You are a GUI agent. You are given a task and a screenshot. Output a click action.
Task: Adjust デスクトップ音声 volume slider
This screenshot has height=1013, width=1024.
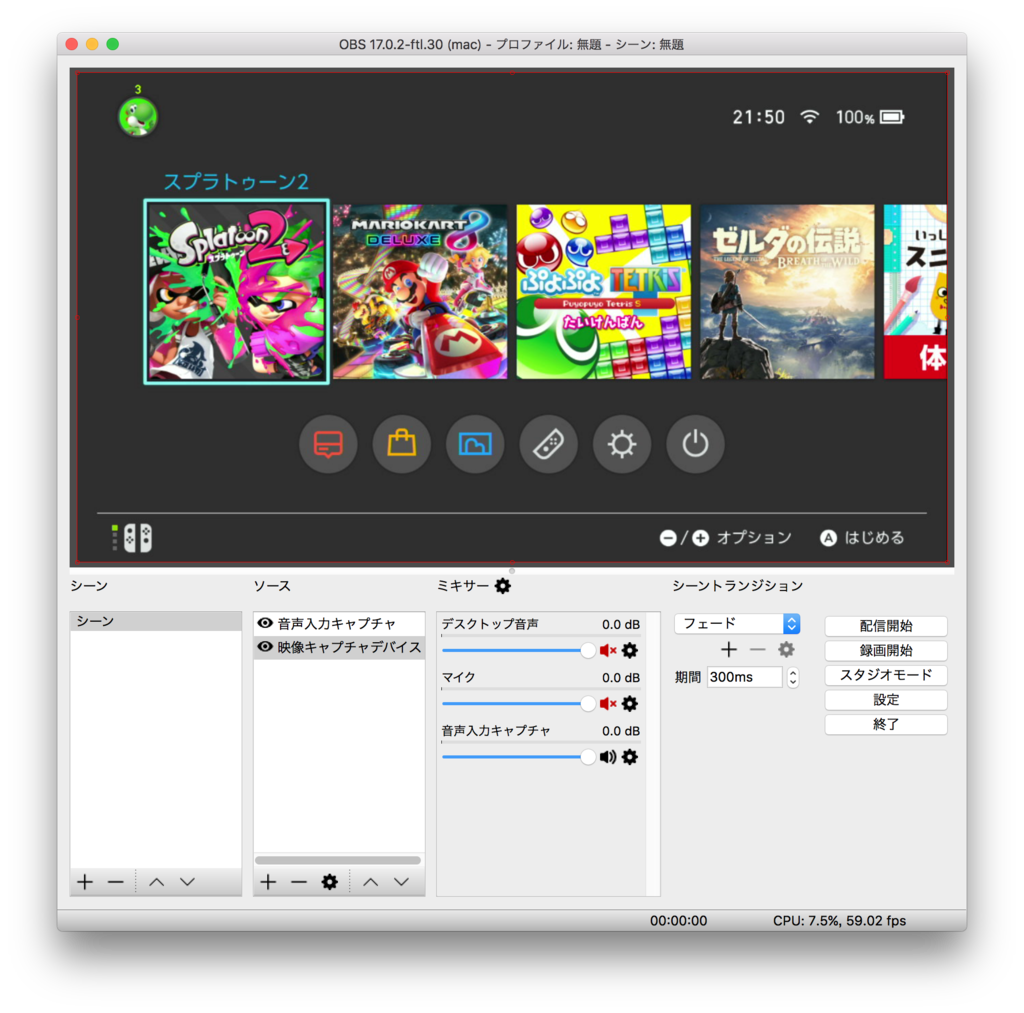(x=519, y=651)
